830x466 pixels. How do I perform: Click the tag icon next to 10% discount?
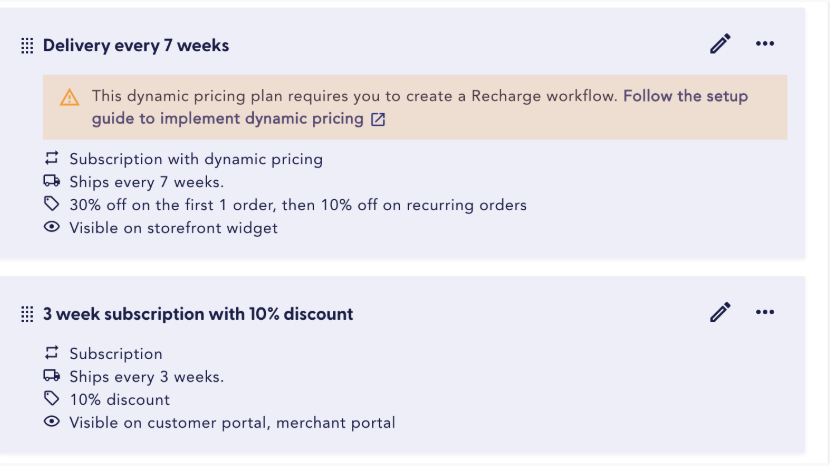(x=51, y=398)
